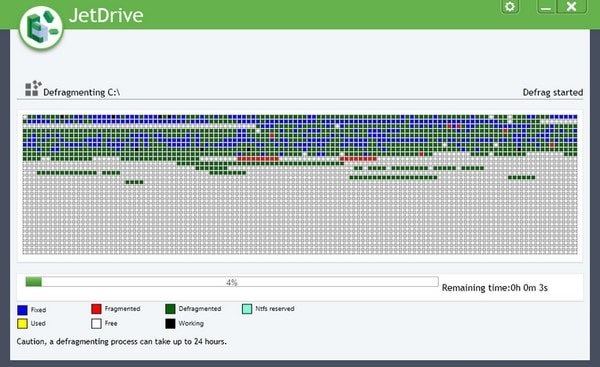600x367 pixels.
Task: Click the red Fragmented legend swatch
Action: [x=96, y=309]
